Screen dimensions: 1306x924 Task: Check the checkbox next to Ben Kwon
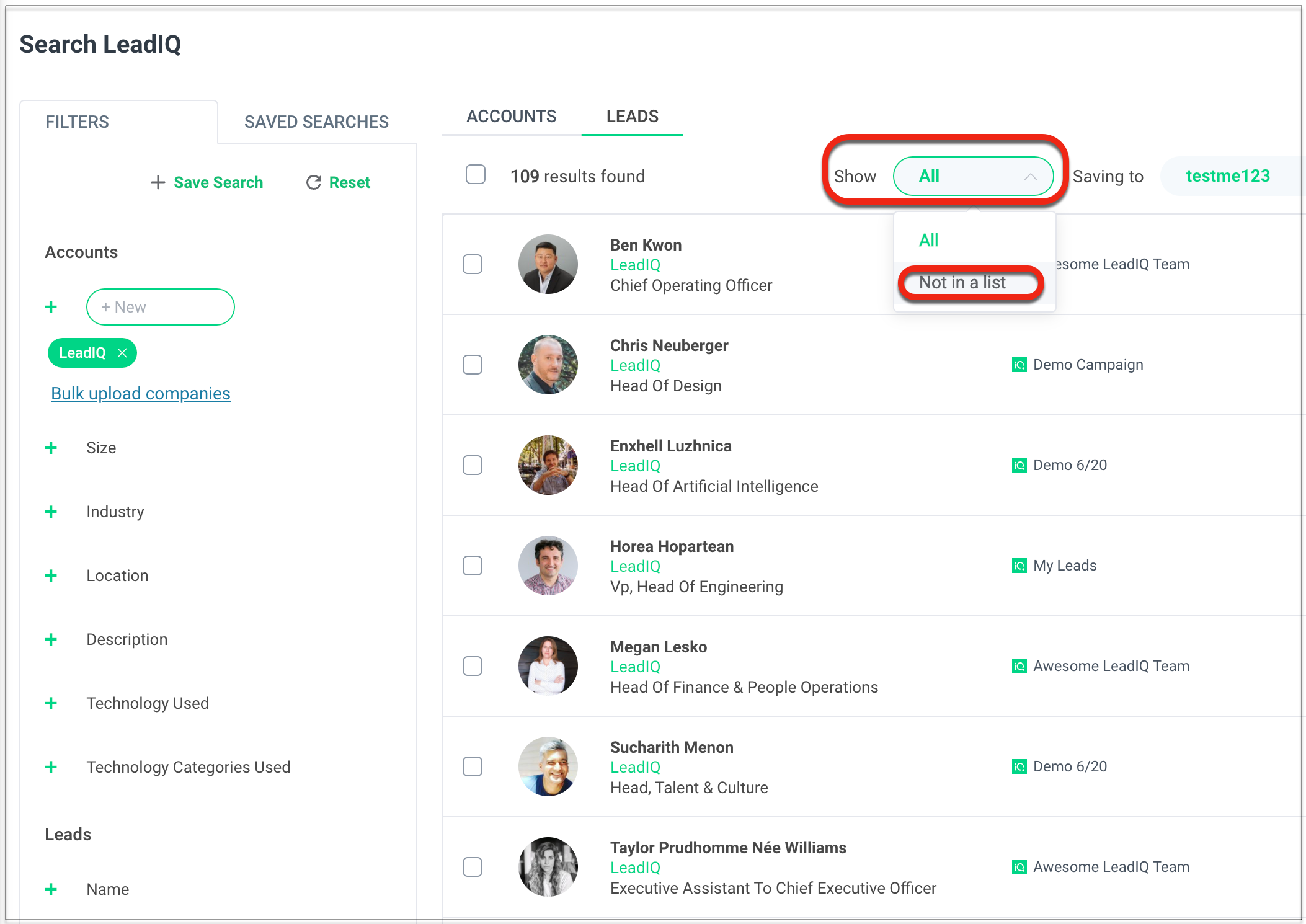click(472, 264)
